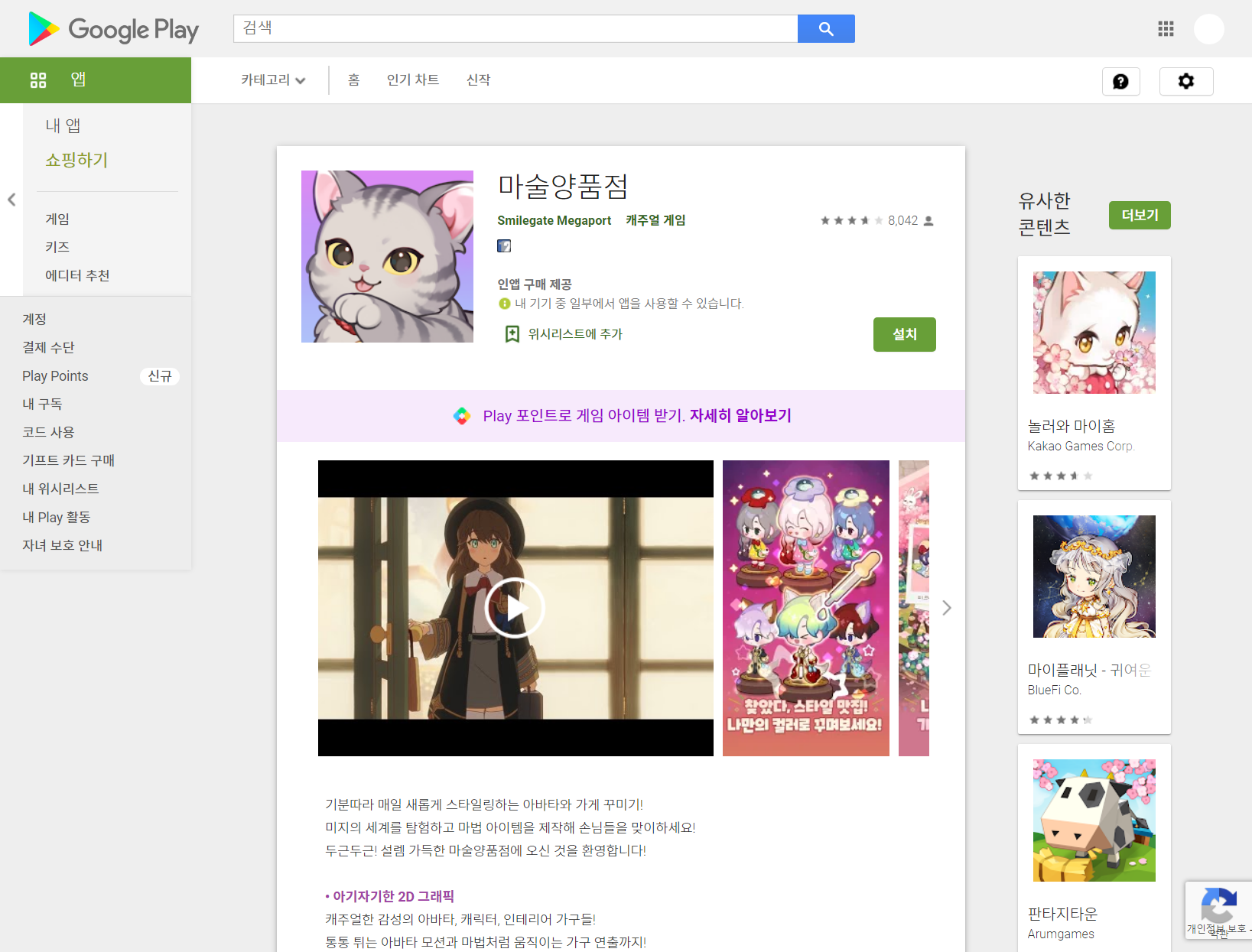Open 키즈 category in sidebar

(57, 247)
